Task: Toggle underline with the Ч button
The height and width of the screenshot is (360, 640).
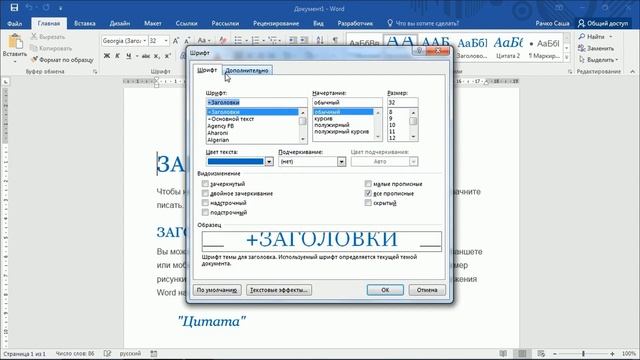Action: point(129,56)
